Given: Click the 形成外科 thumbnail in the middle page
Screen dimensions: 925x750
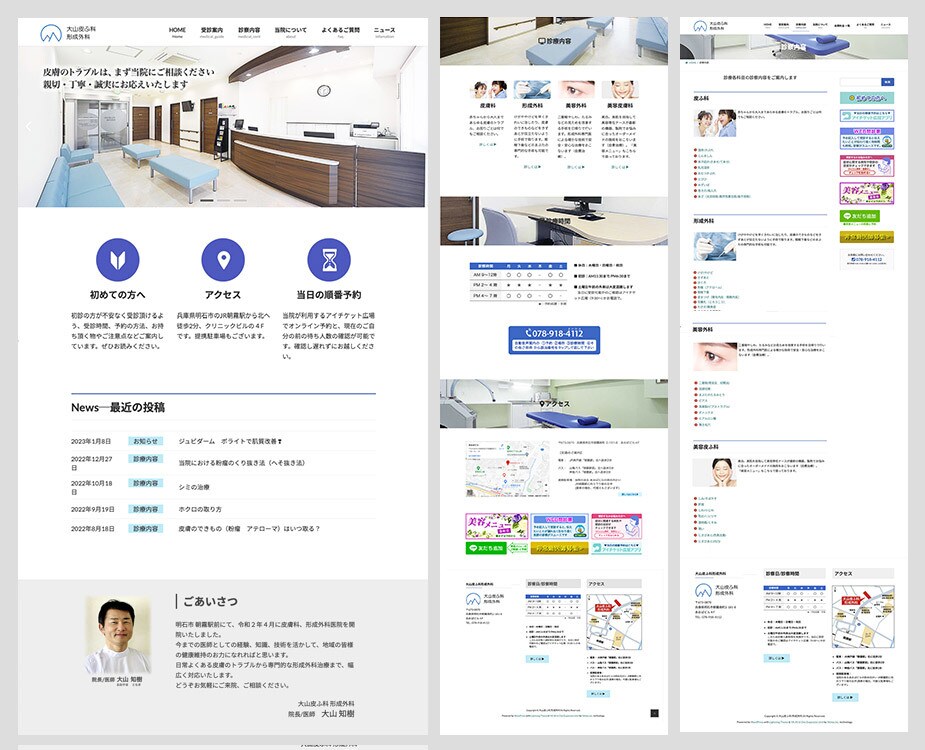Looking at the screenshot, I should (532, 90).
